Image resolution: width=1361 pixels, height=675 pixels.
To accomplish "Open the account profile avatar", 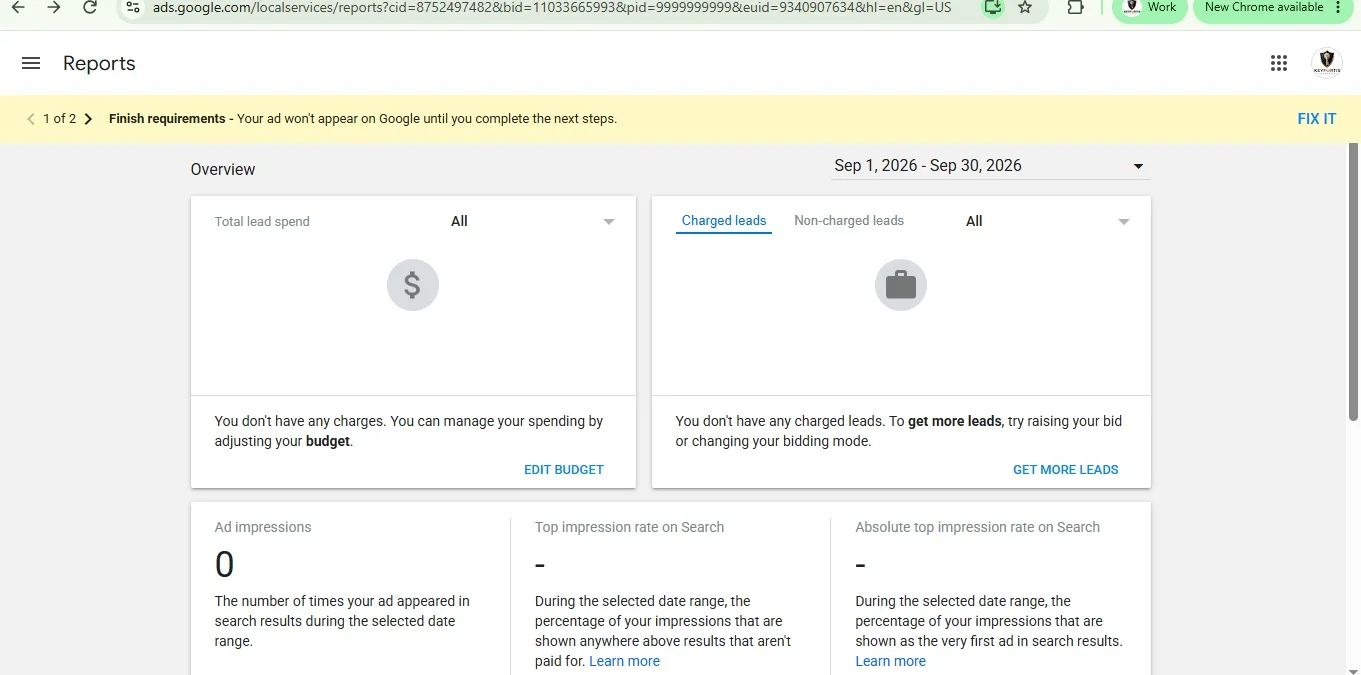I will (1326, 63).
